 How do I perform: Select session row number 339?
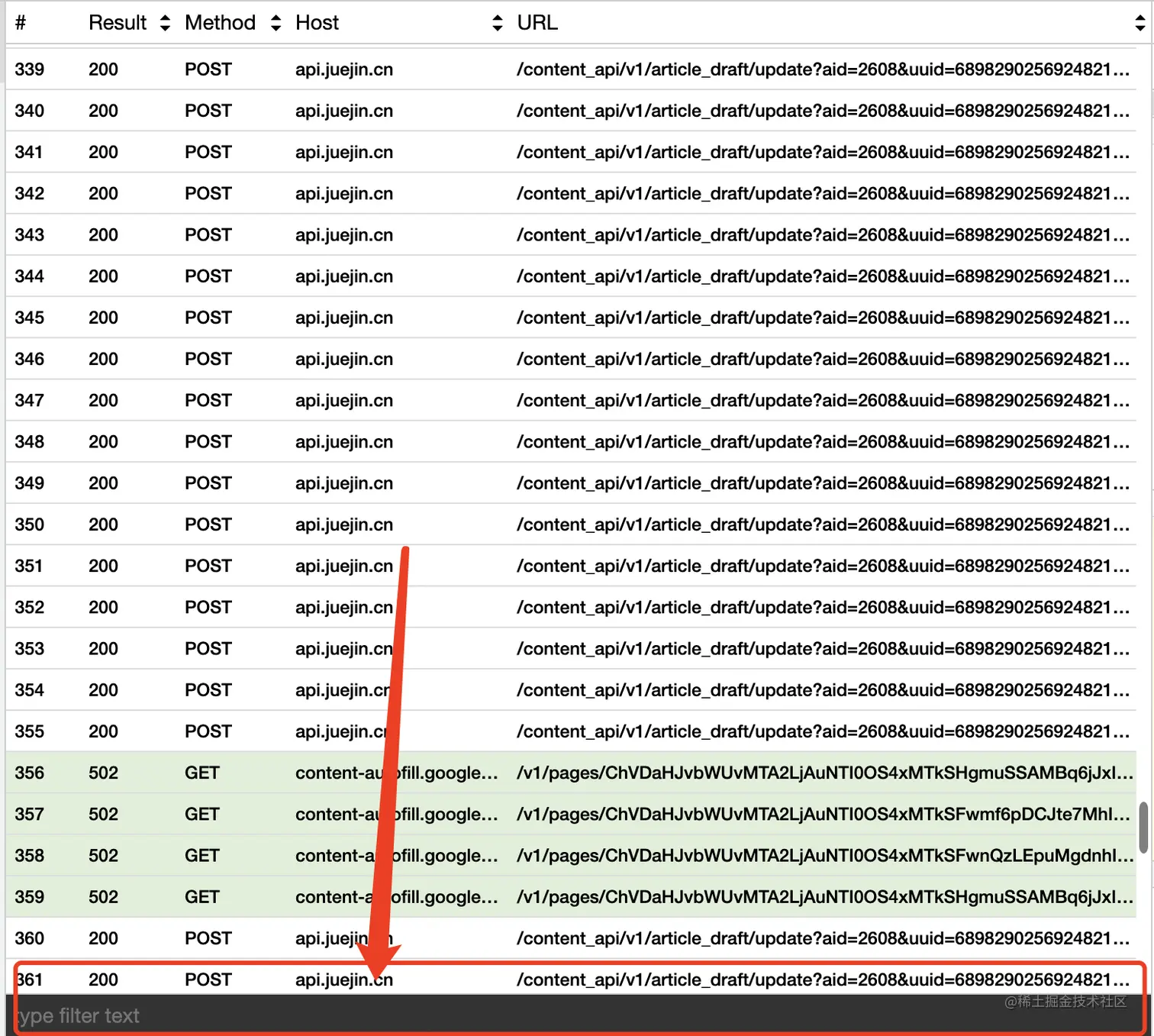(x=571, y=69)
